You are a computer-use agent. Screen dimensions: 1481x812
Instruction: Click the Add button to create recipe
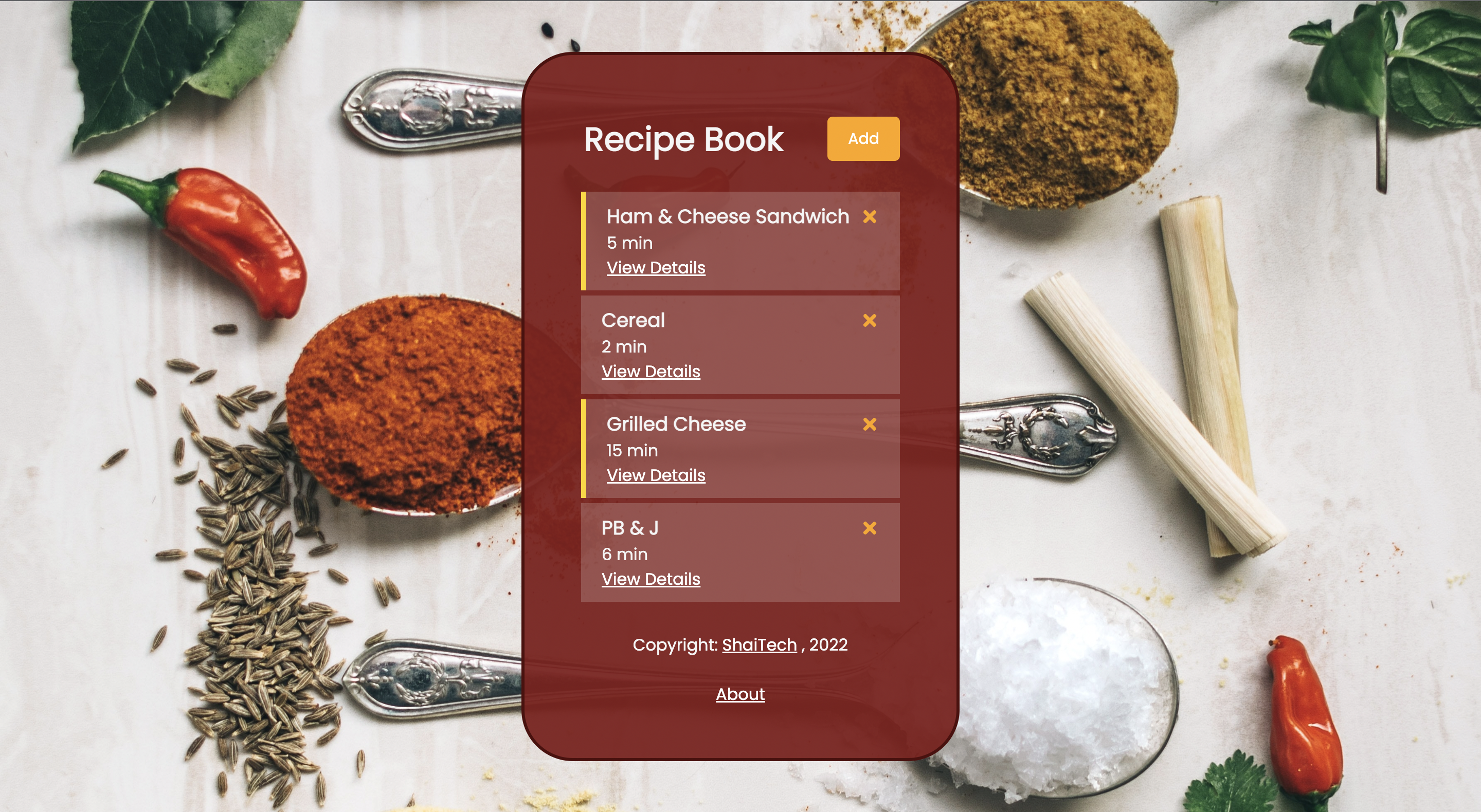[863, 138]
